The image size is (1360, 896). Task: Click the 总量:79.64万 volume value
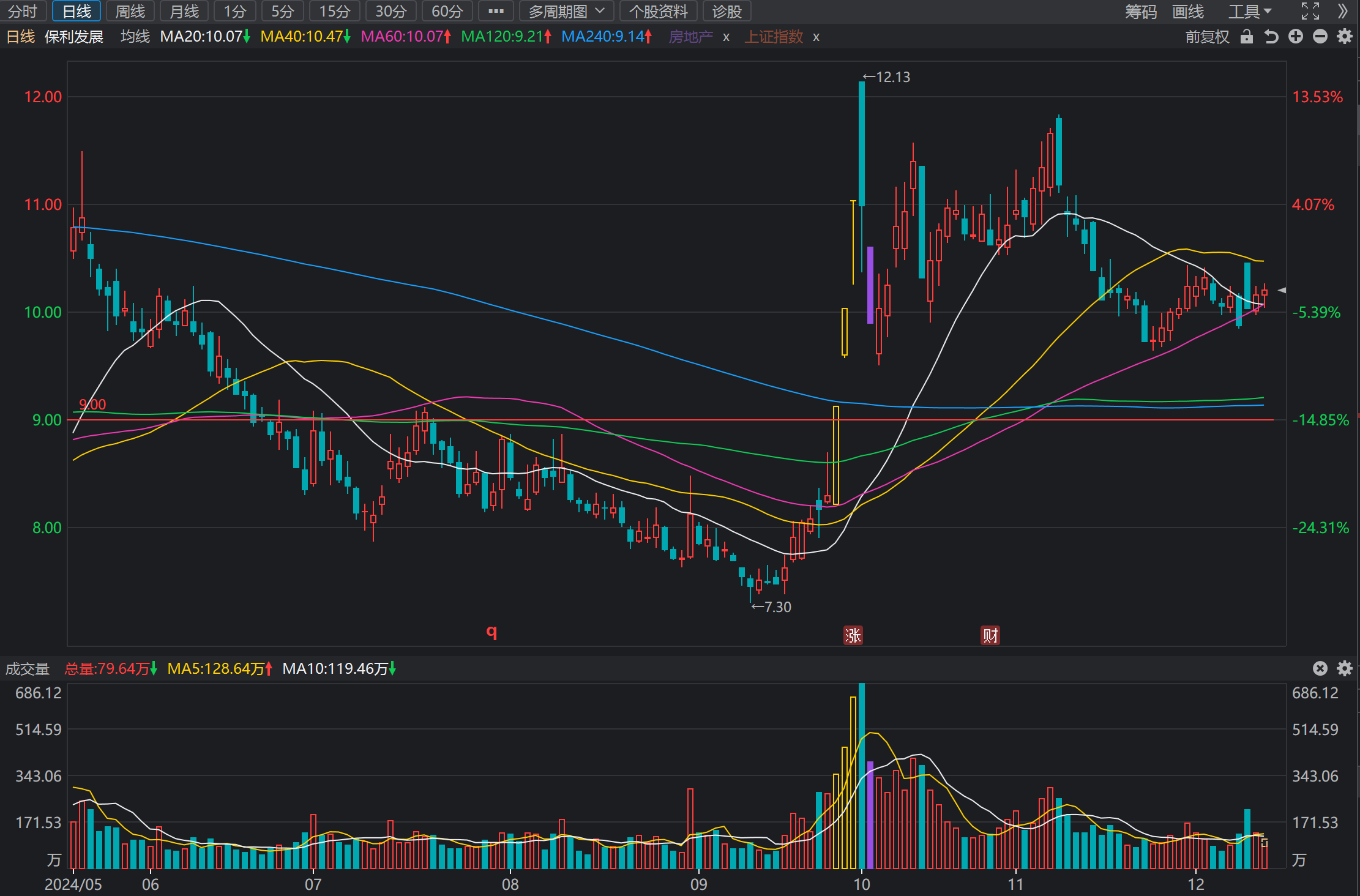(111, 669)
